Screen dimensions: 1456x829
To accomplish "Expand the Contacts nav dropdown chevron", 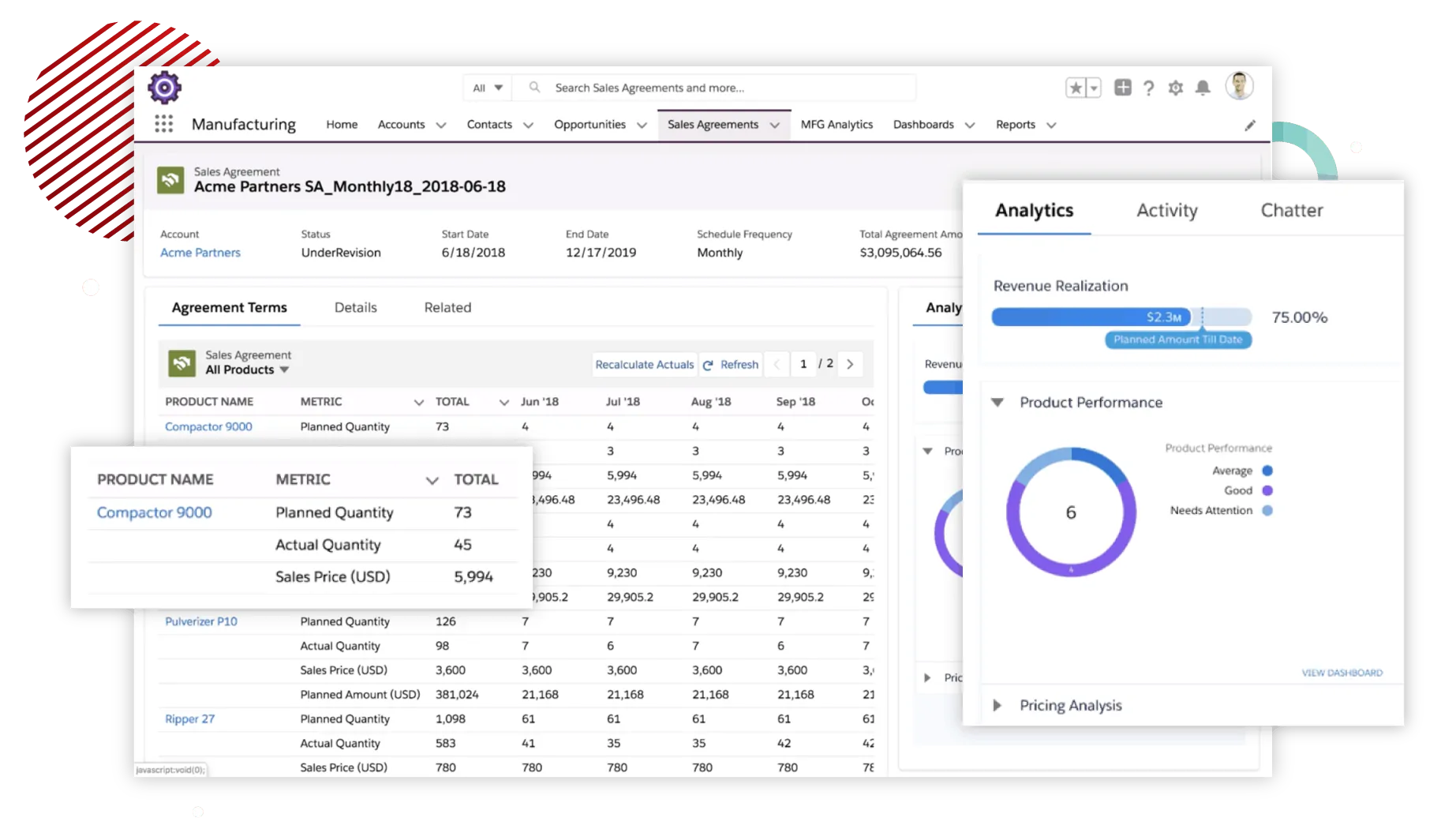I will pyautogui.click(x=528, y=125).
